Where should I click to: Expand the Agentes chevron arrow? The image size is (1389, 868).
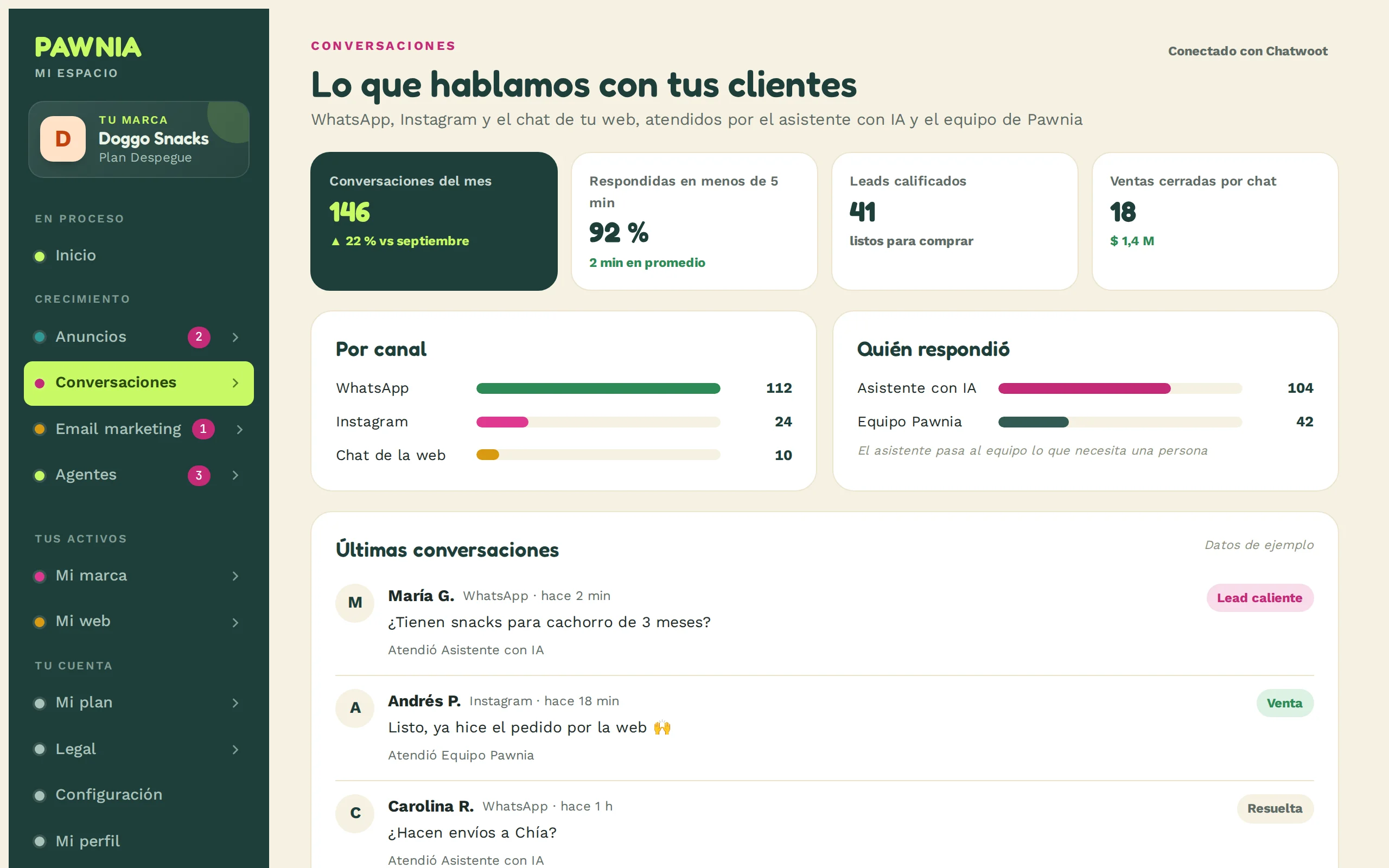click(x=235, y=475)
